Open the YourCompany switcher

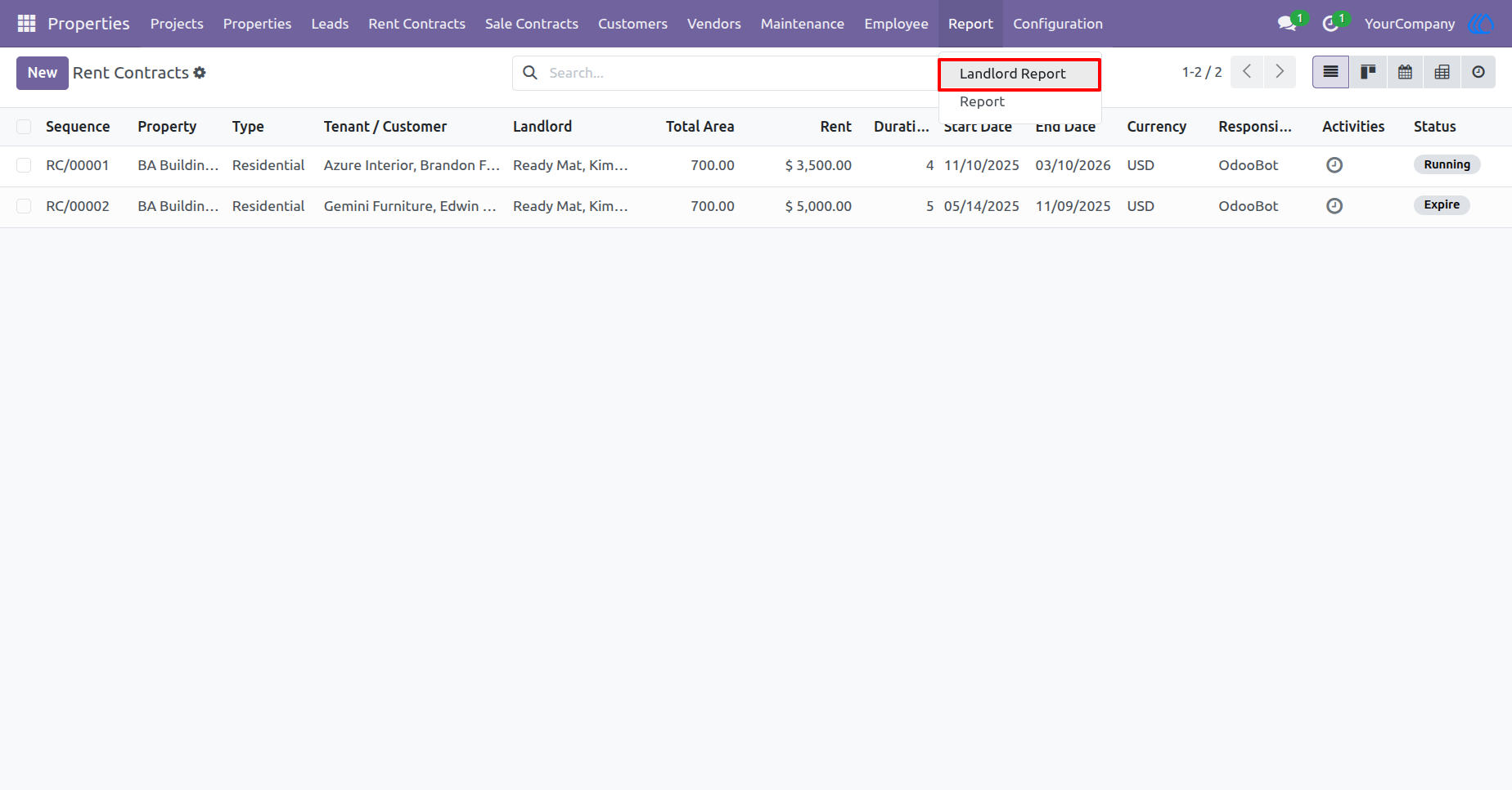tap(1410, 24)
